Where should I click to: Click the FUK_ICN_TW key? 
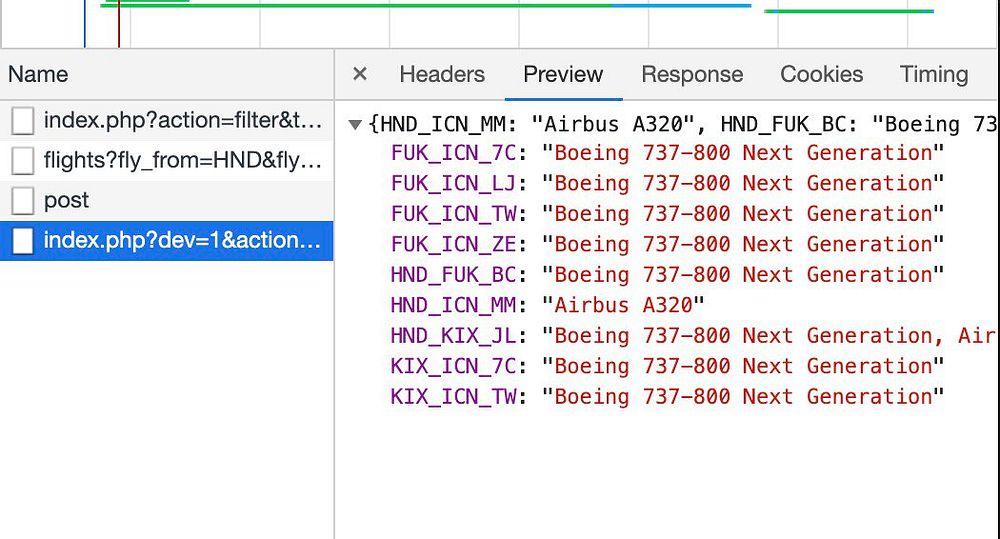click(x=453, y=214)
